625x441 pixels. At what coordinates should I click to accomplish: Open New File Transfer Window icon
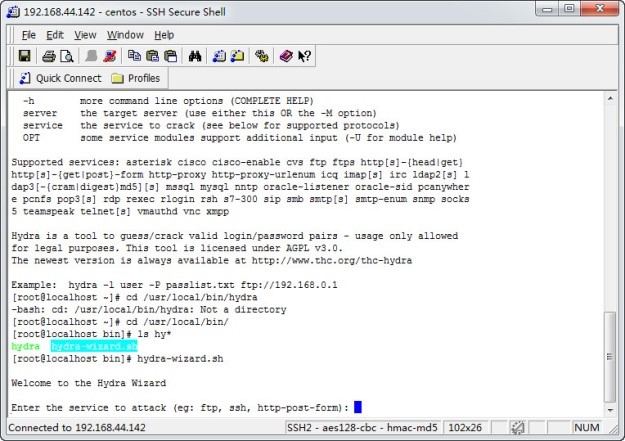point(238,56)
